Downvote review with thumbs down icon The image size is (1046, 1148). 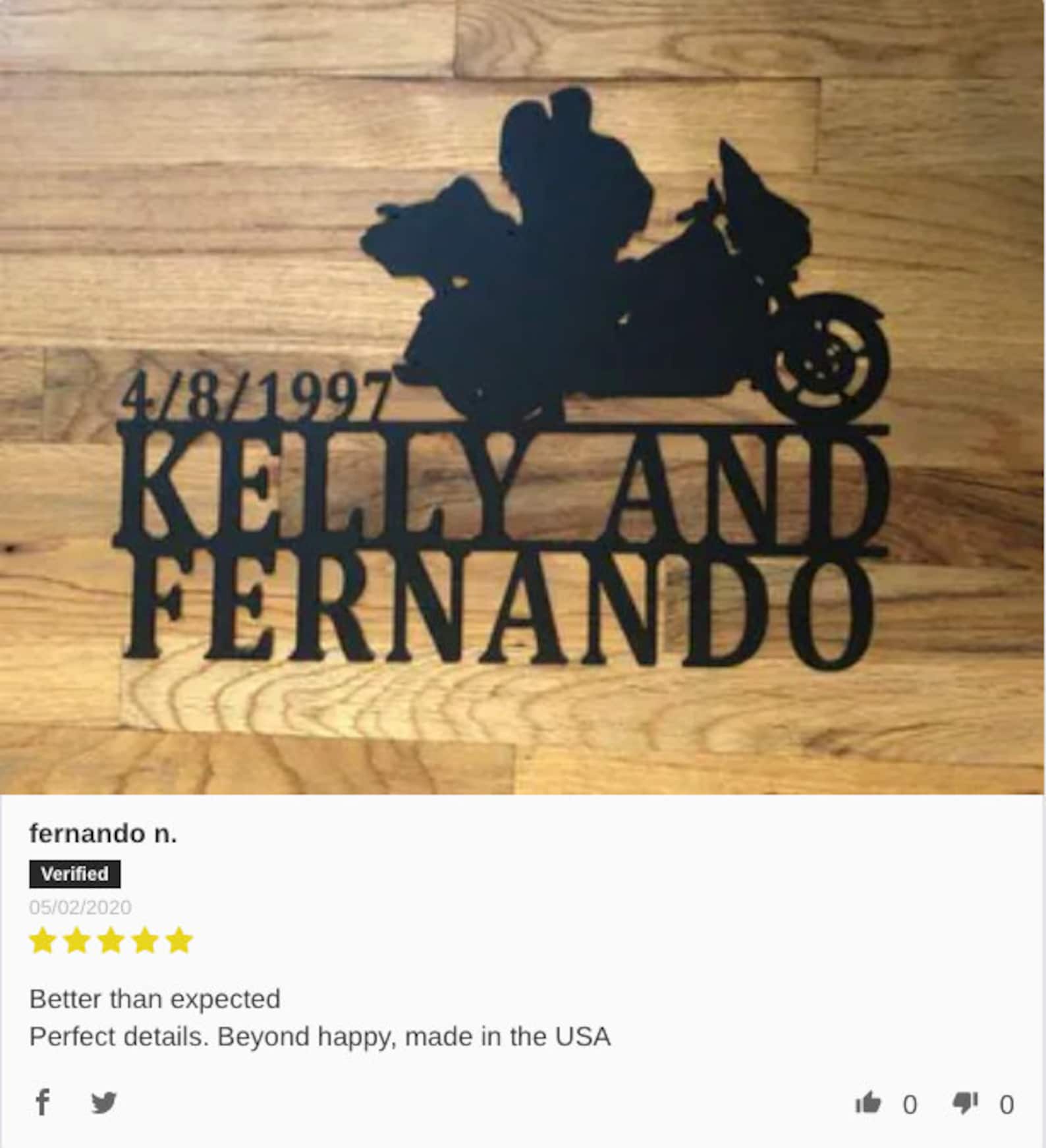[x=965, y=1103]
